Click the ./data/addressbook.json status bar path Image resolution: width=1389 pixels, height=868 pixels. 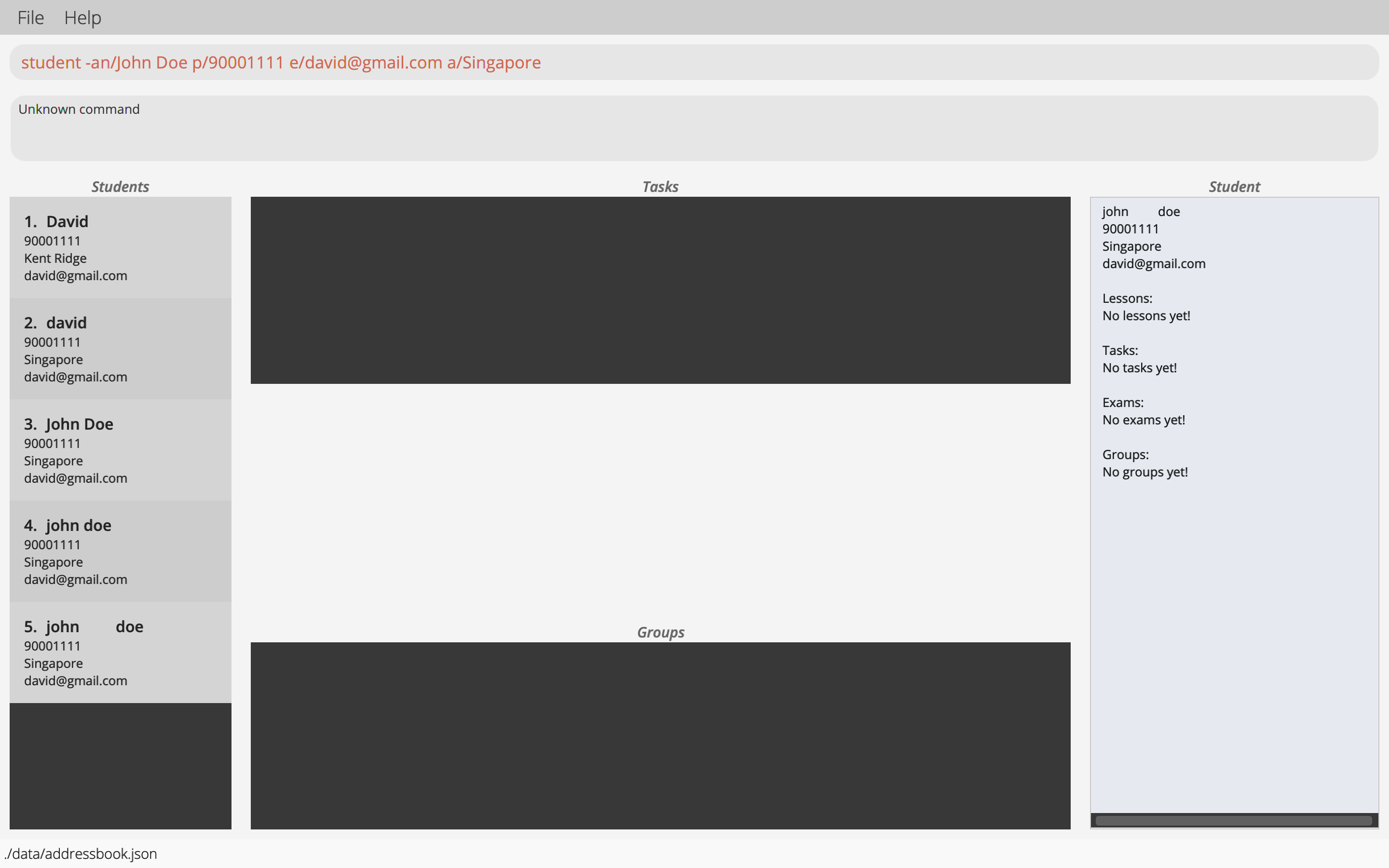pyautogui.click(x=81, y=854)
